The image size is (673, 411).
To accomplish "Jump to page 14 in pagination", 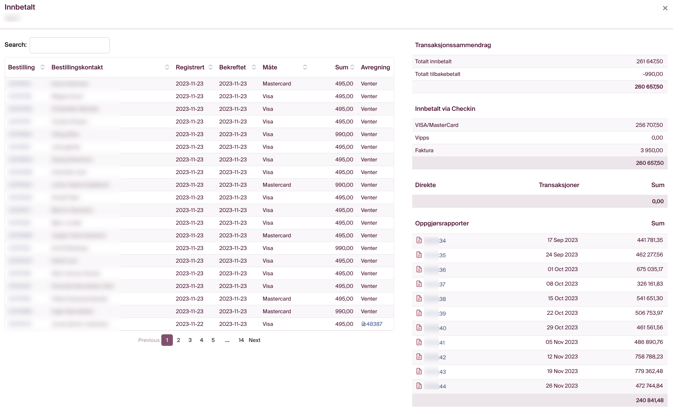I will 241,340.
